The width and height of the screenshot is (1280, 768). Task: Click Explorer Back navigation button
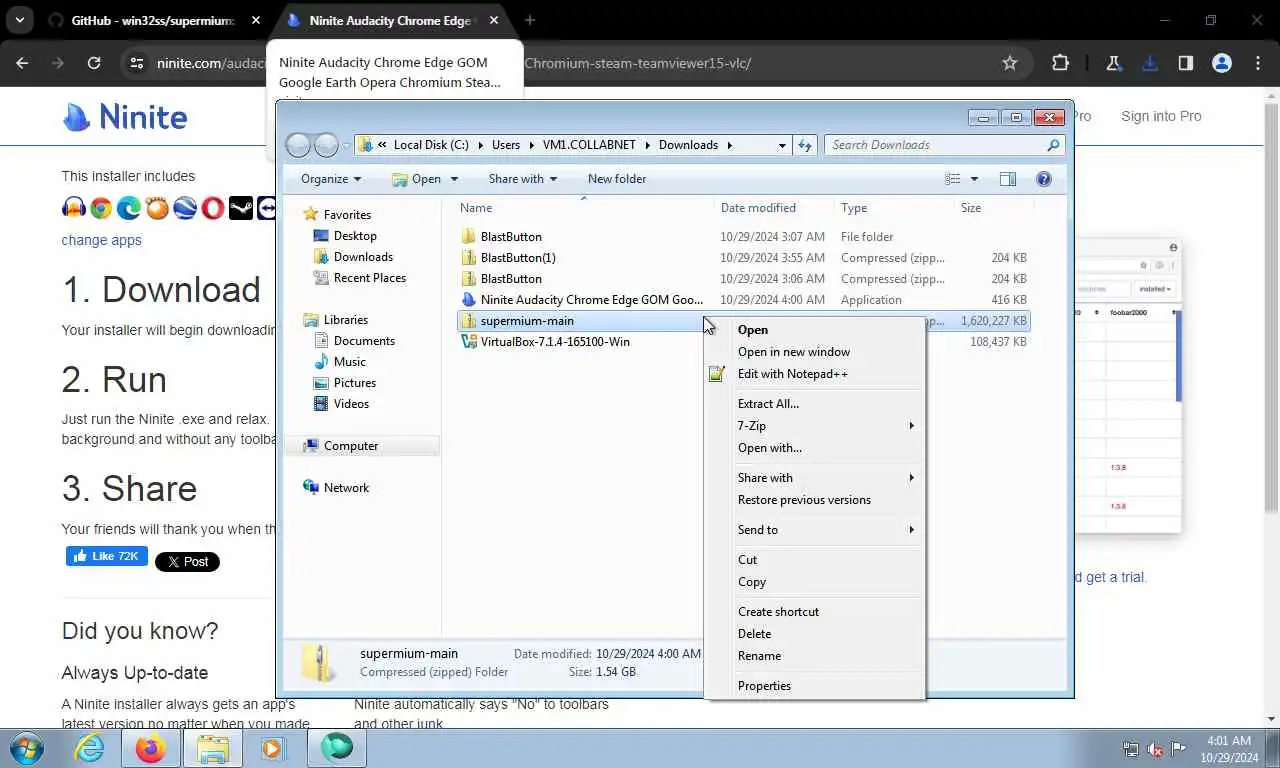pos(298,145)
